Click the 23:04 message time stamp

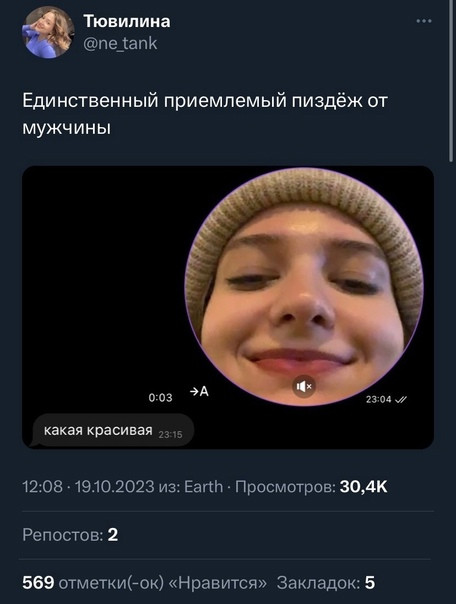378,399
